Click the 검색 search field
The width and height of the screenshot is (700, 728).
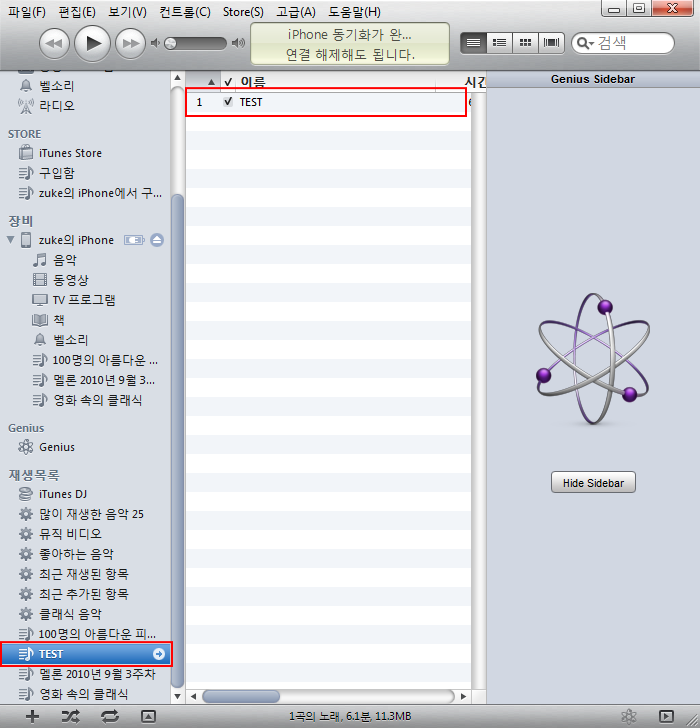pos(623,43)
